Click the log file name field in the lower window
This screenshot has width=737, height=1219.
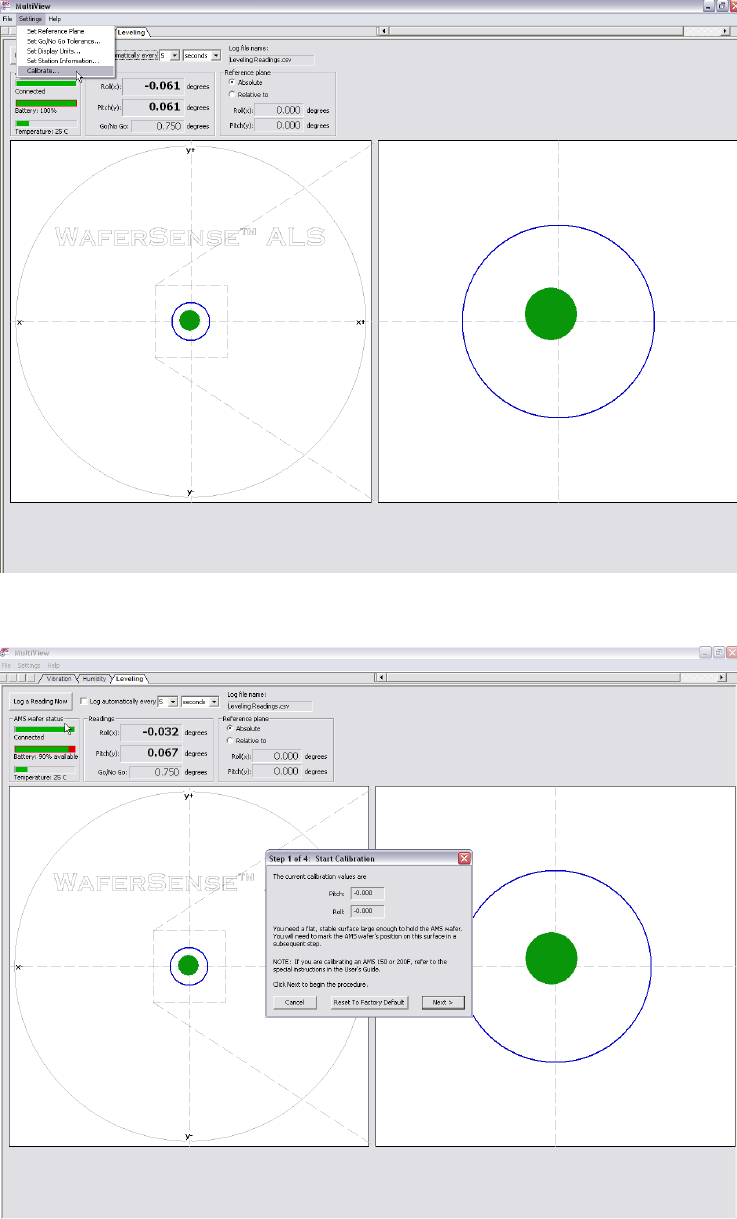point(270,706)
